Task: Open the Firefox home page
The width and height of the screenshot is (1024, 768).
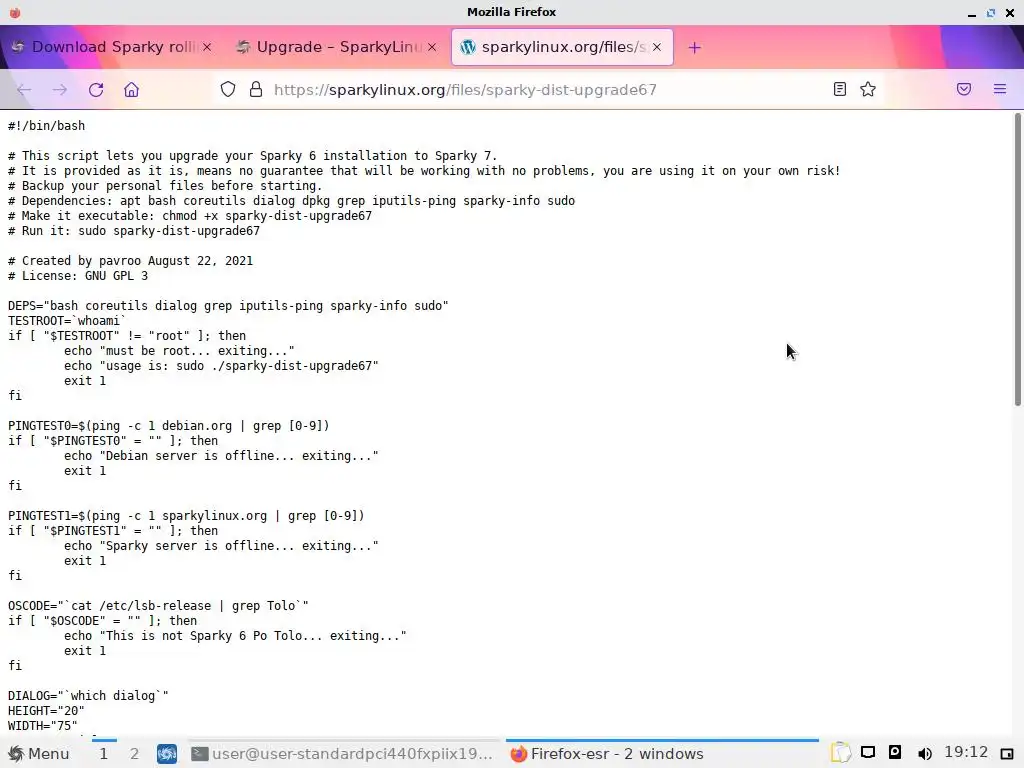Action: [x=131, y=90]
